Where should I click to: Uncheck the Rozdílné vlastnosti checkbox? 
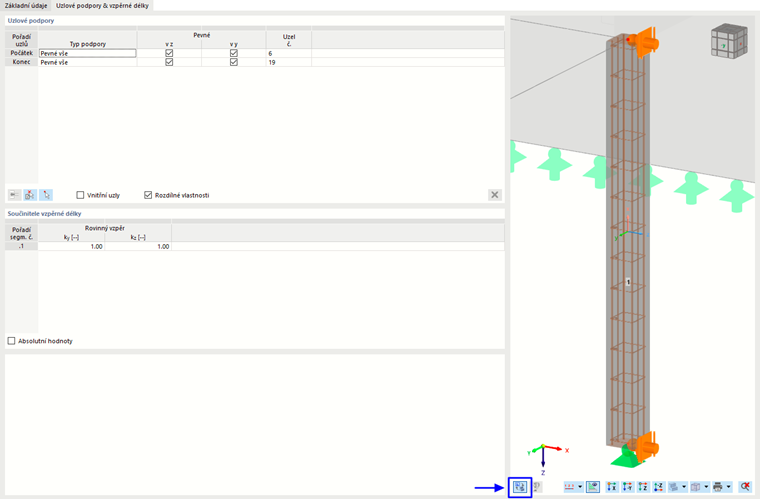[148, 195]
